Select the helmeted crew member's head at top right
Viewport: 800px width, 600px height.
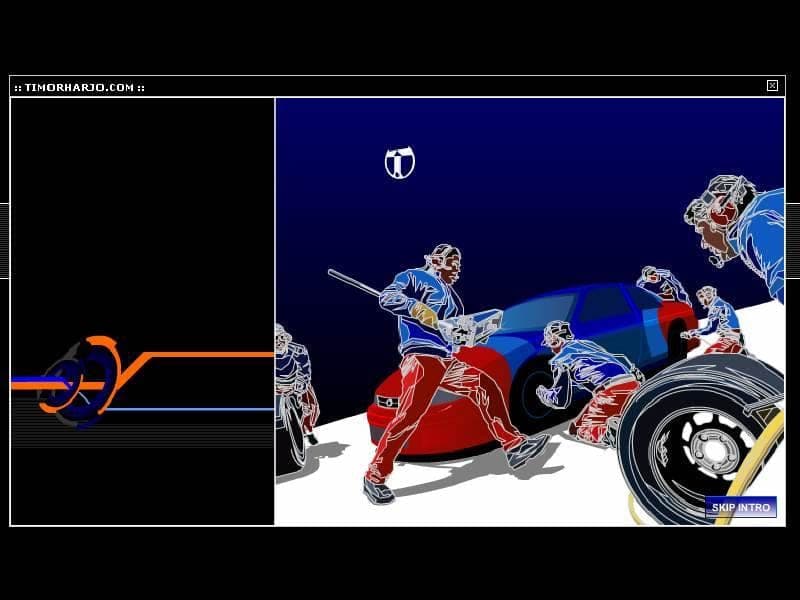(x=719, y=217)
